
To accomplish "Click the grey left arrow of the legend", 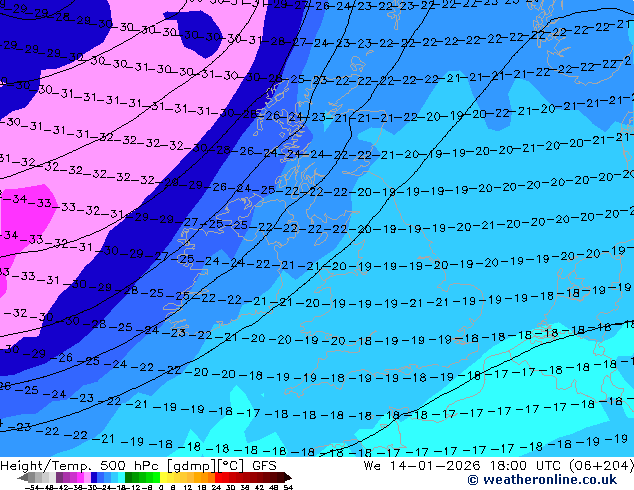I will click(23, 477).
